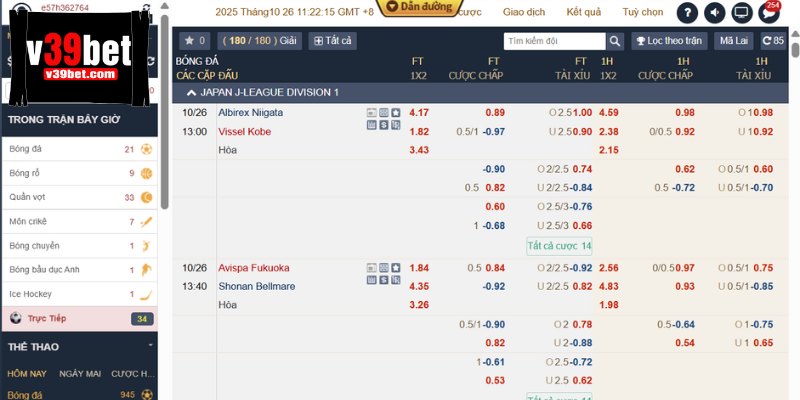
Task: Open bar chart icon for Shonan Bellmare row
Action: pyautogui.click(x=371, y=280)
